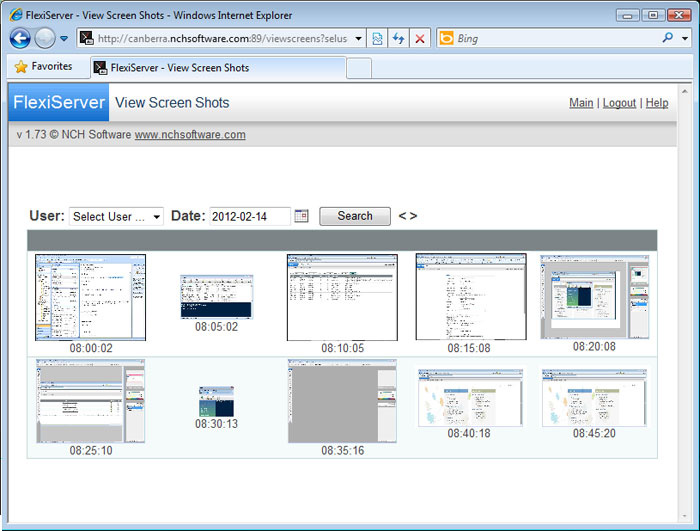This screenshot has height=531, width=700.
Task: Click the Date input field
Action: click(x=250, y=217)
